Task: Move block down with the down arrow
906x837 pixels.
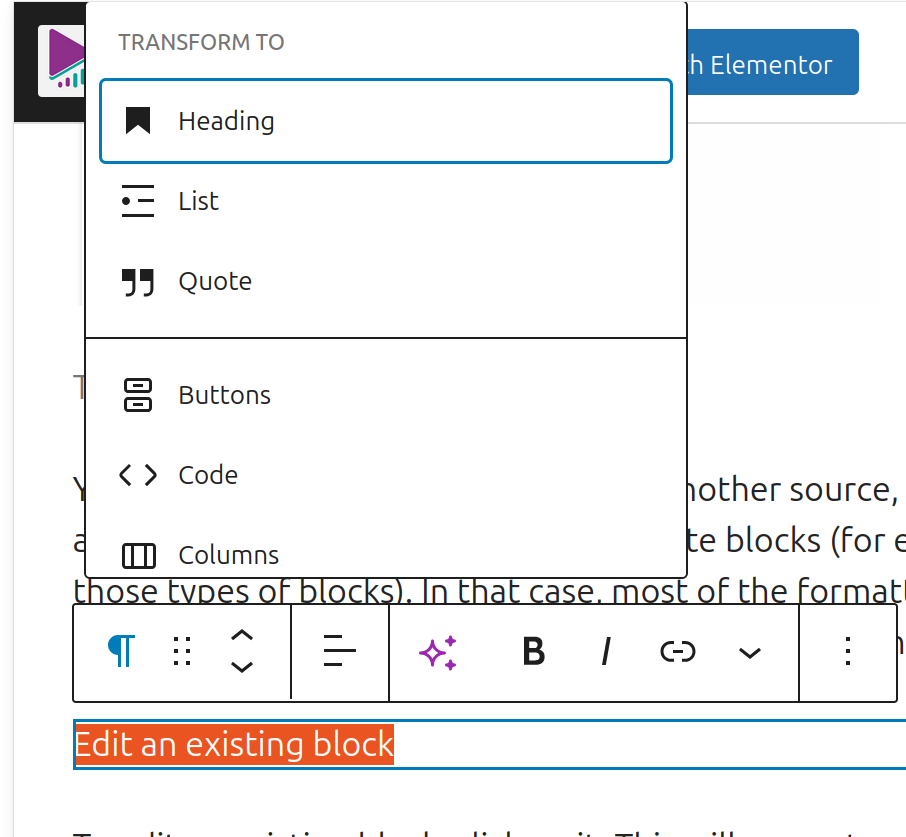Action: pos(241,667)
